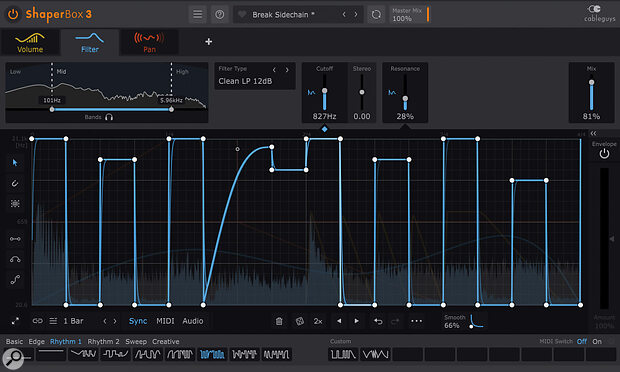This screenshot has height=372, width=620.
Task: Select the High band label
Action: point(182,72)
